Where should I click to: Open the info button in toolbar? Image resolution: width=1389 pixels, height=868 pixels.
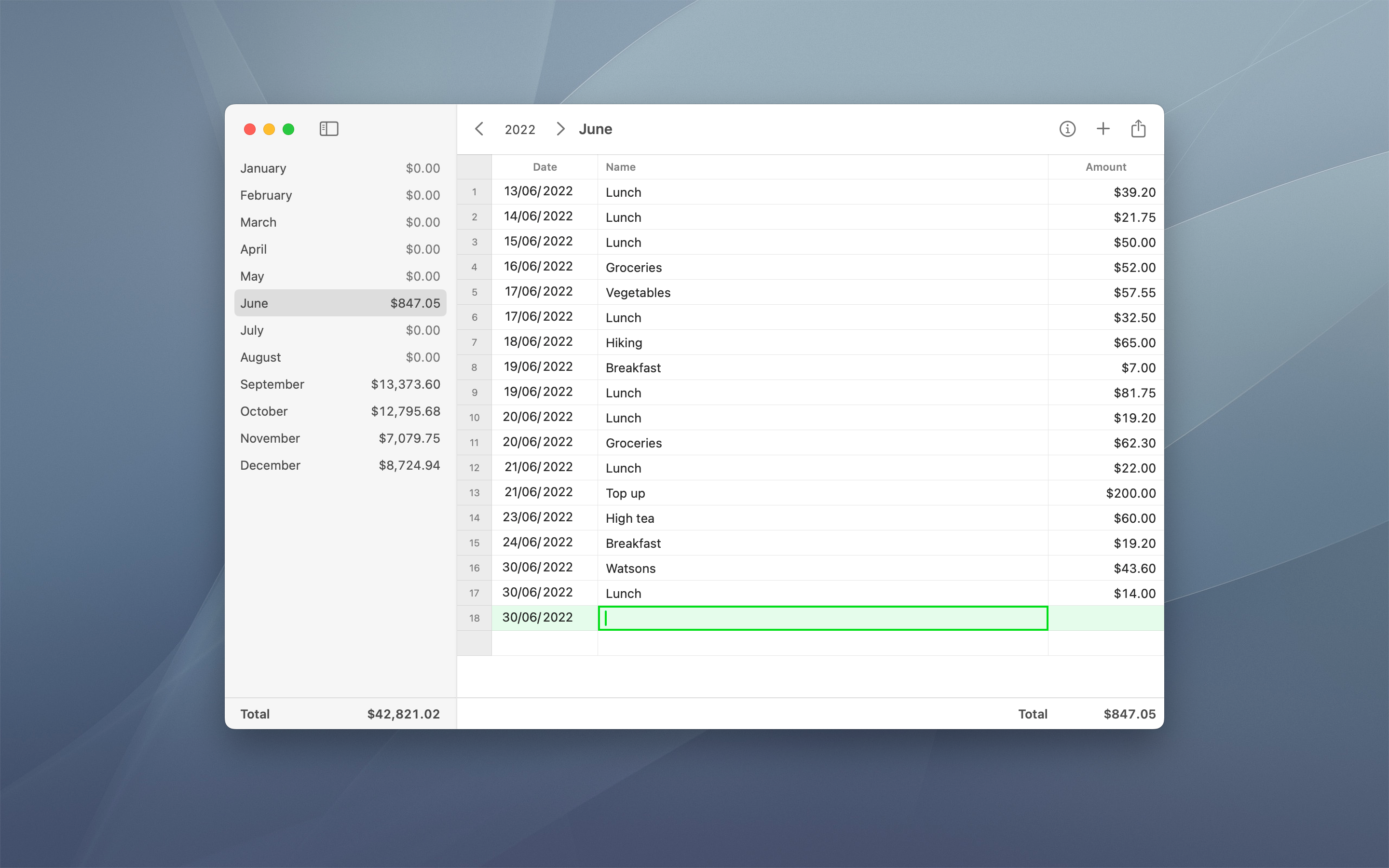1067,129
